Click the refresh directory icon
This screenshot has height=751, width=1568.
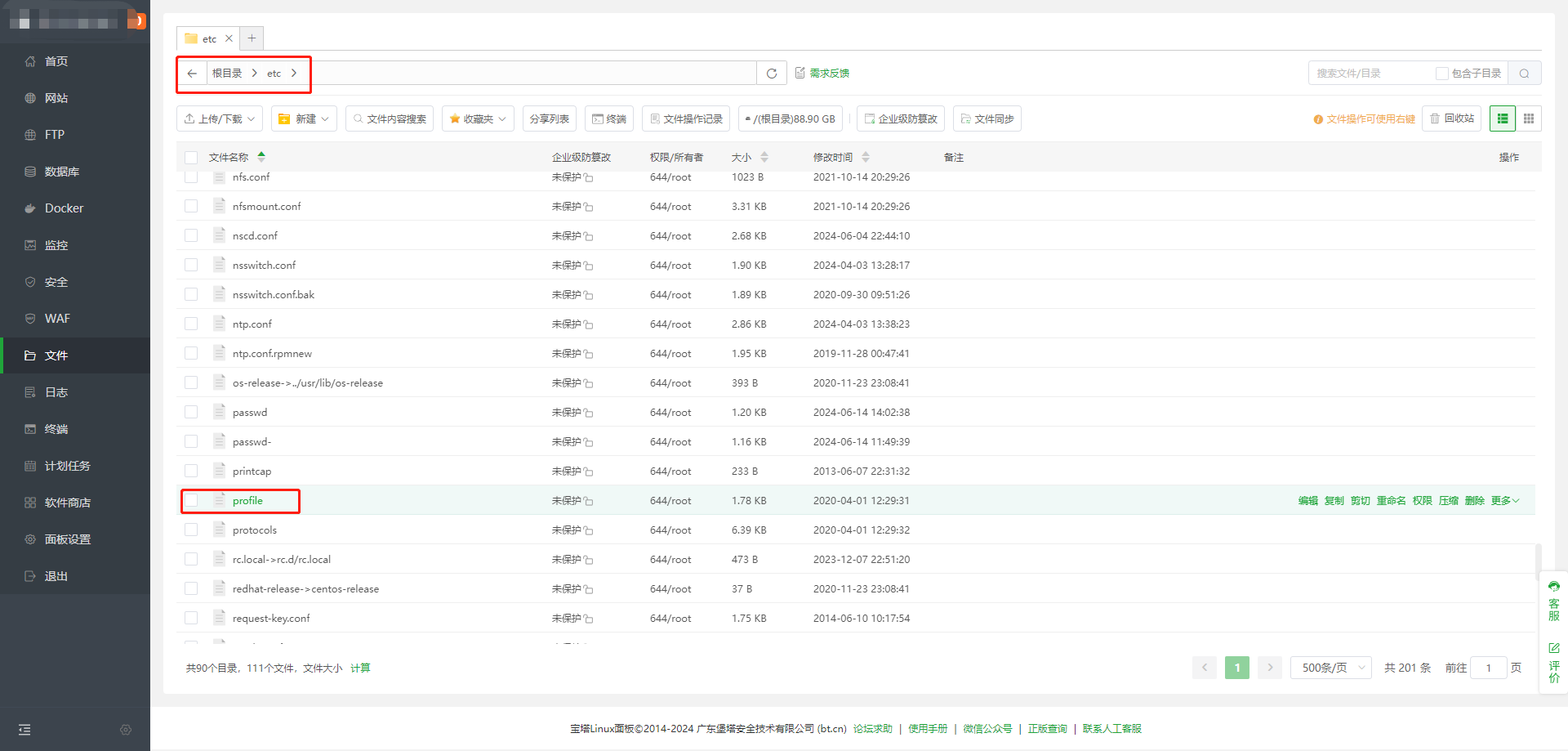pyautogui.click(x=771, y=74)
